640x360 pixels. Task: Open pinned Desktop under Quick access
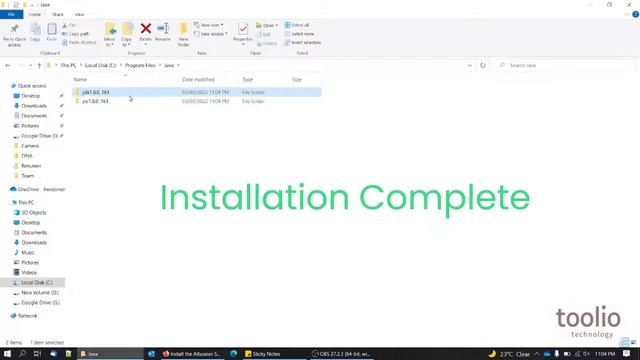[x=31, y=96]
